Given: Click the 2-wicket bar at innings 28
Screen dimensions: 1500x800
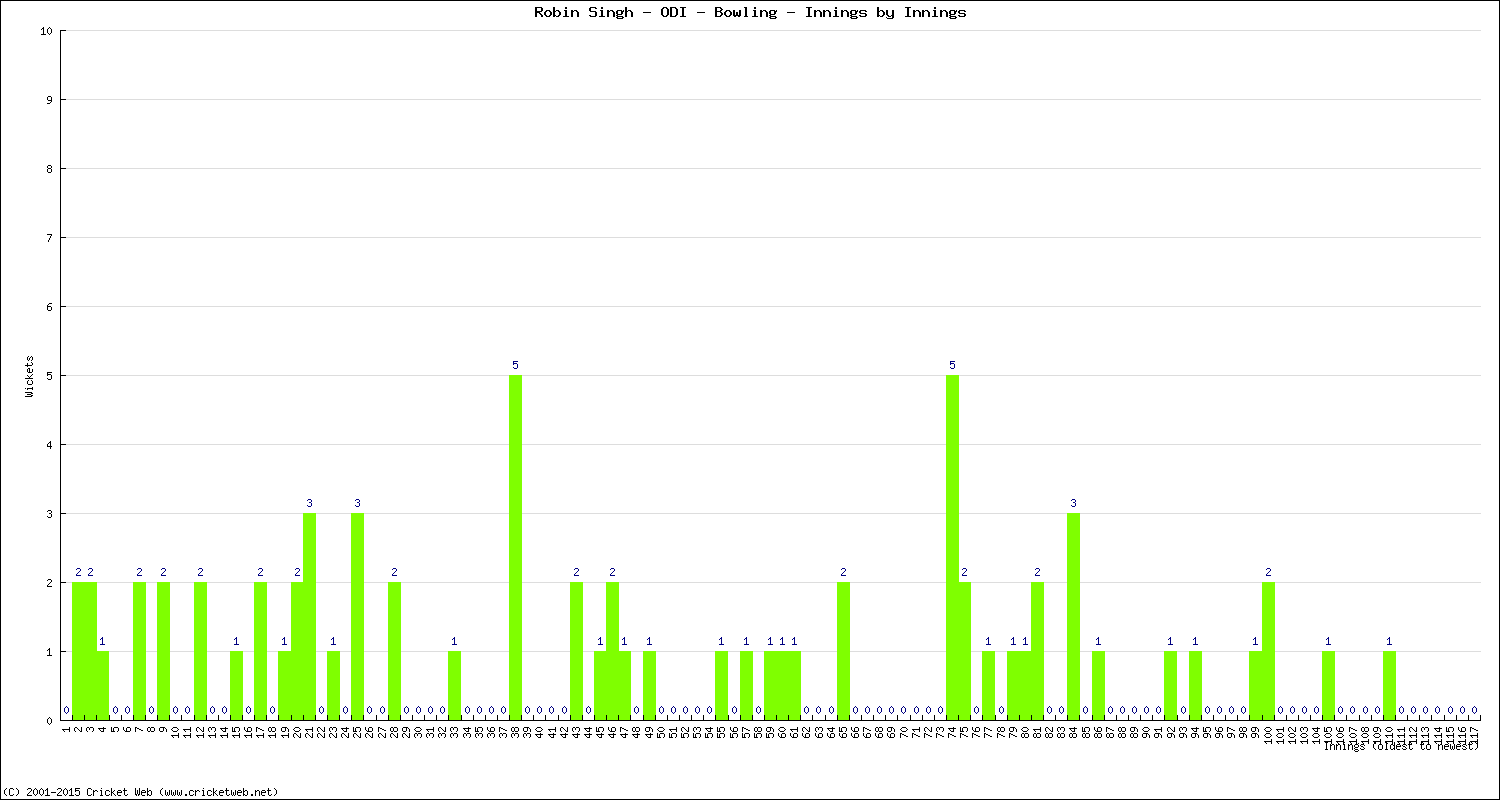Looking at the screenshot, I should [x=394, y=651].
